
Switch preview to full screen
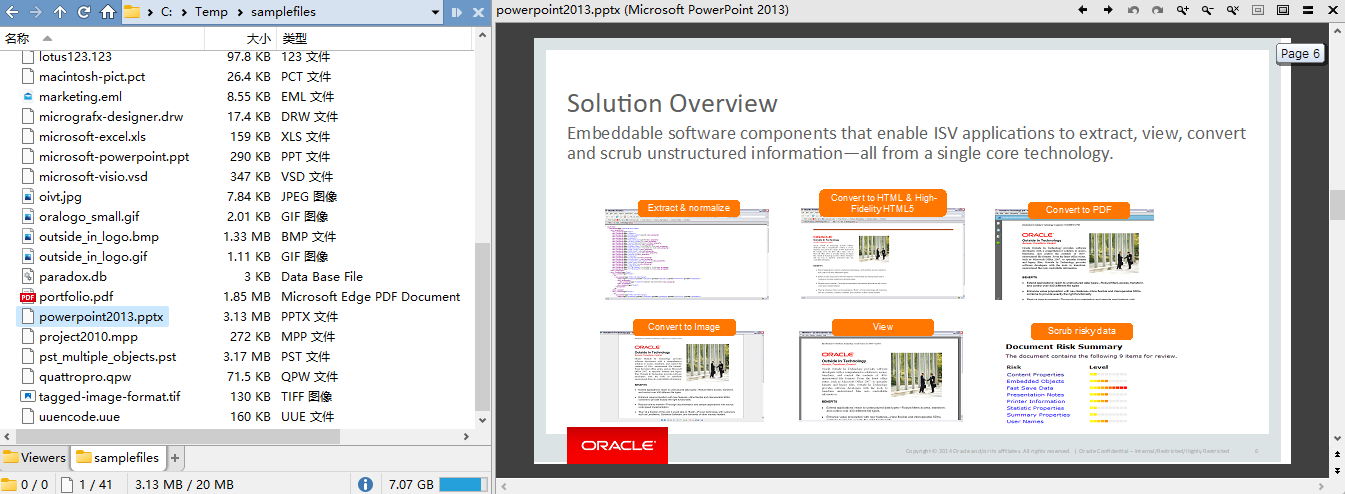tap(1283, 10)
